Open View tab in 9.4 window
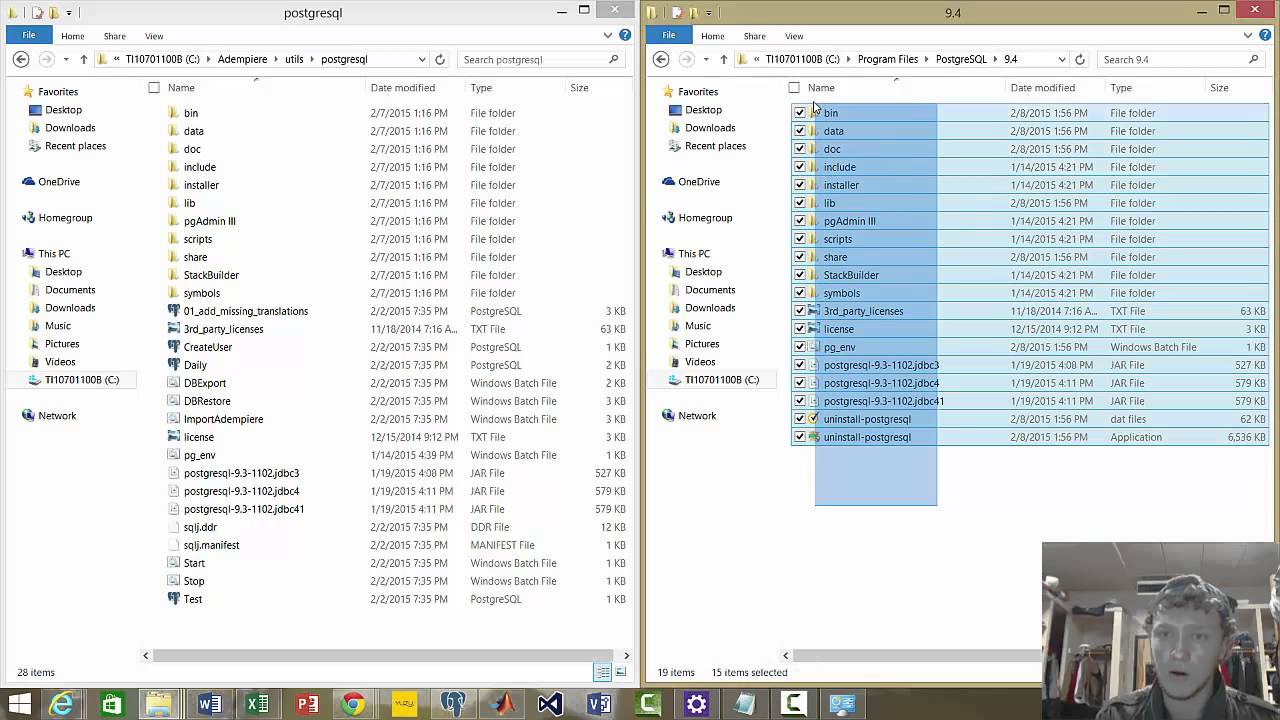The width and height of the screenshot is (1280, 720). [794, 36]
